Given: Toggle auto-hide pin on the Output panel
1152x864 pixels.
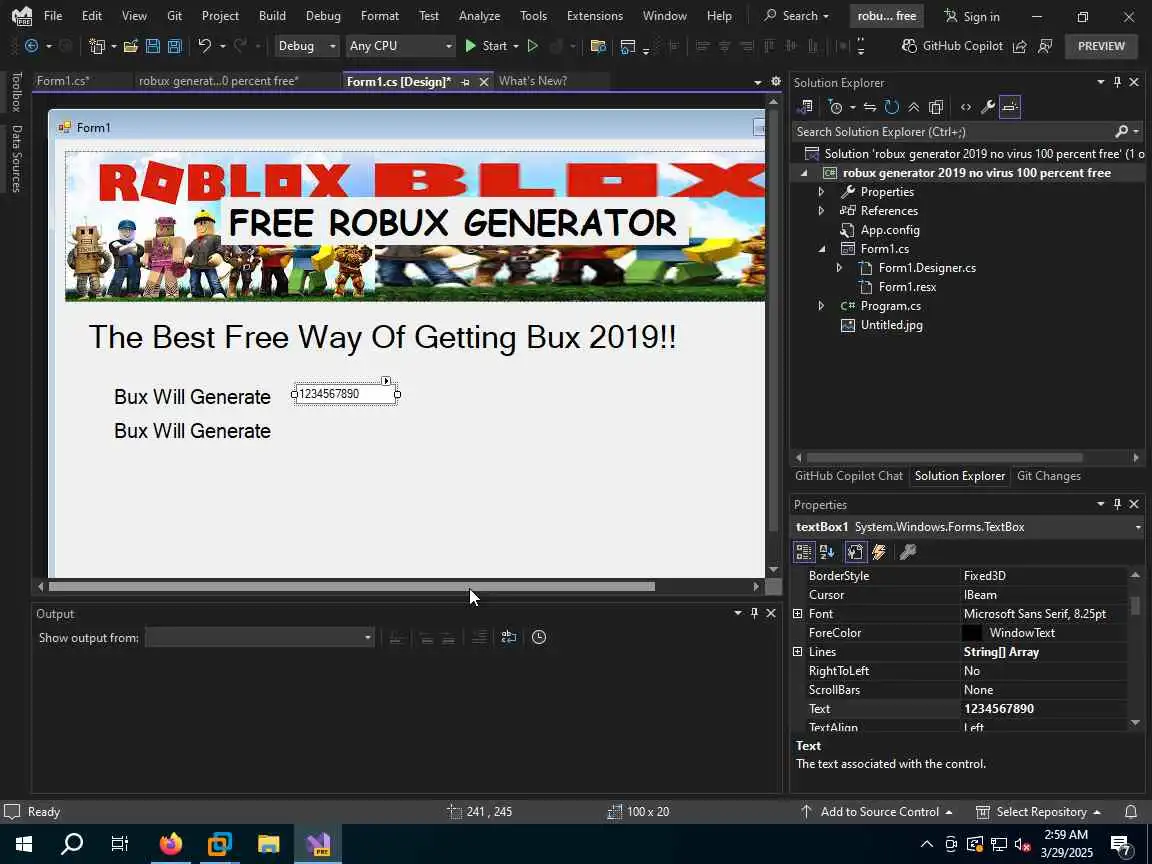Looking at the screenshot, I should pyautogui.click(x=754, y=613).
